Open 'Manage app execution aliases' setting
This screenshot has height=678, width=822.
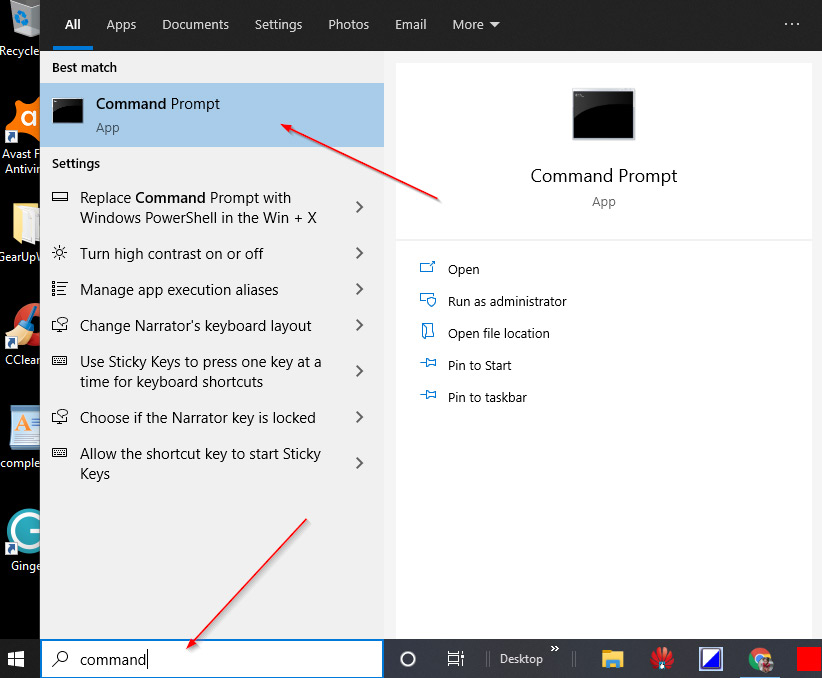(x=212, y=289)
